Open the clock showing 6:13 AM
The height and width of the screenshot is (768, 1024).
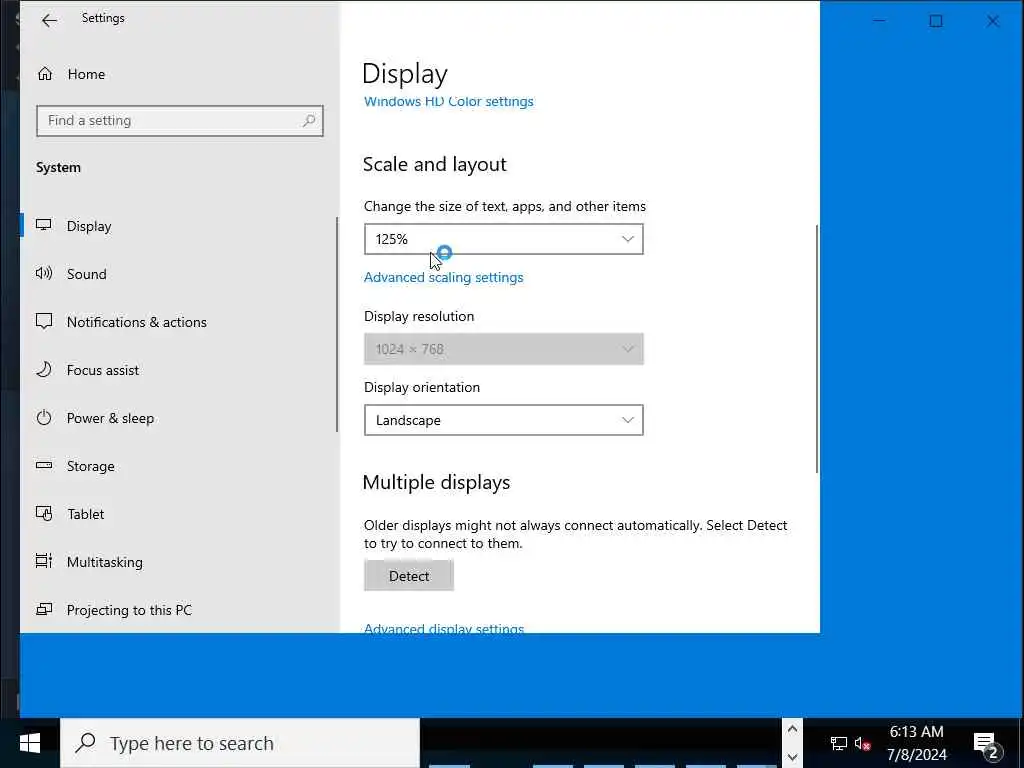tap(916, 743)
